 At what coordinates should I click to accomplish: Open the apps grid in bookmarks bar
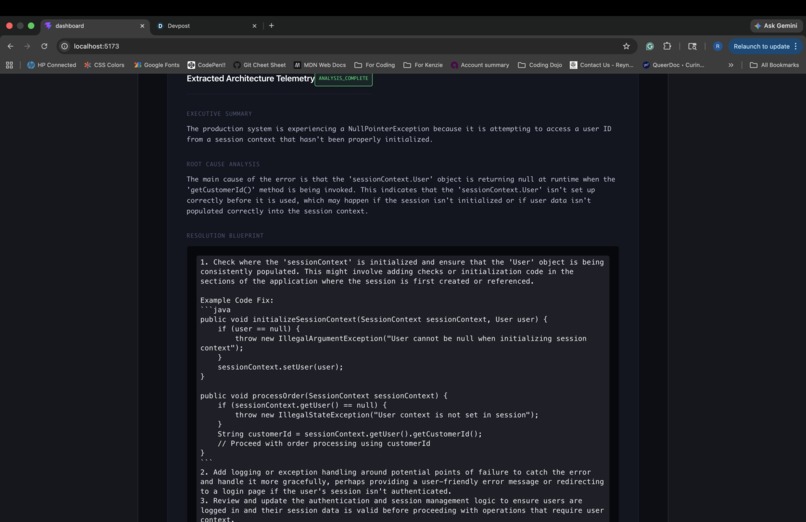click(9, 65)
